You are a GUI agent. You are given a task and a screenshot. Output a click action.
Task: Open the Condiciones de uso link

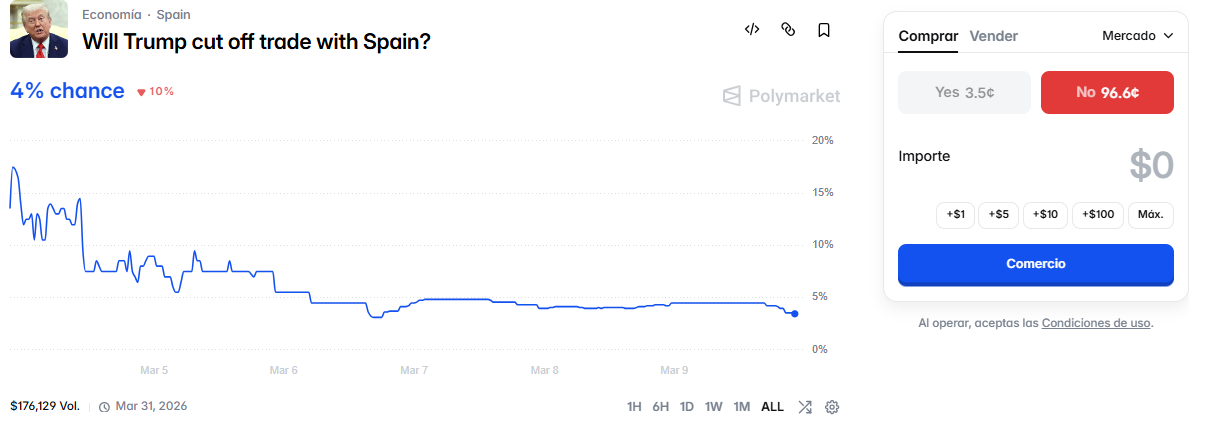coord(1096,323)
